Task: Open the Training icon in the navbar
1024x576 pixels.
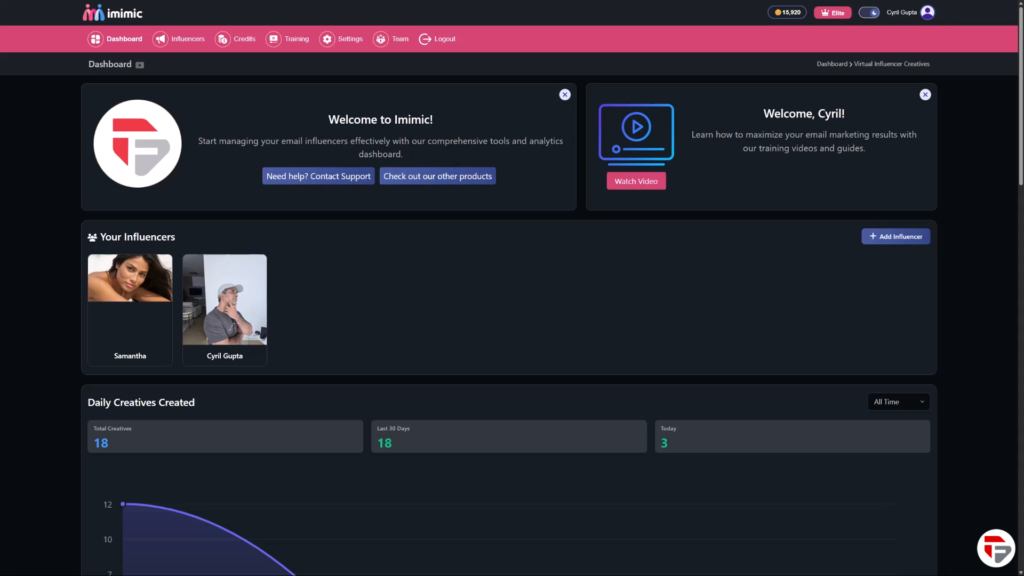Action: (x=273, y=39)
